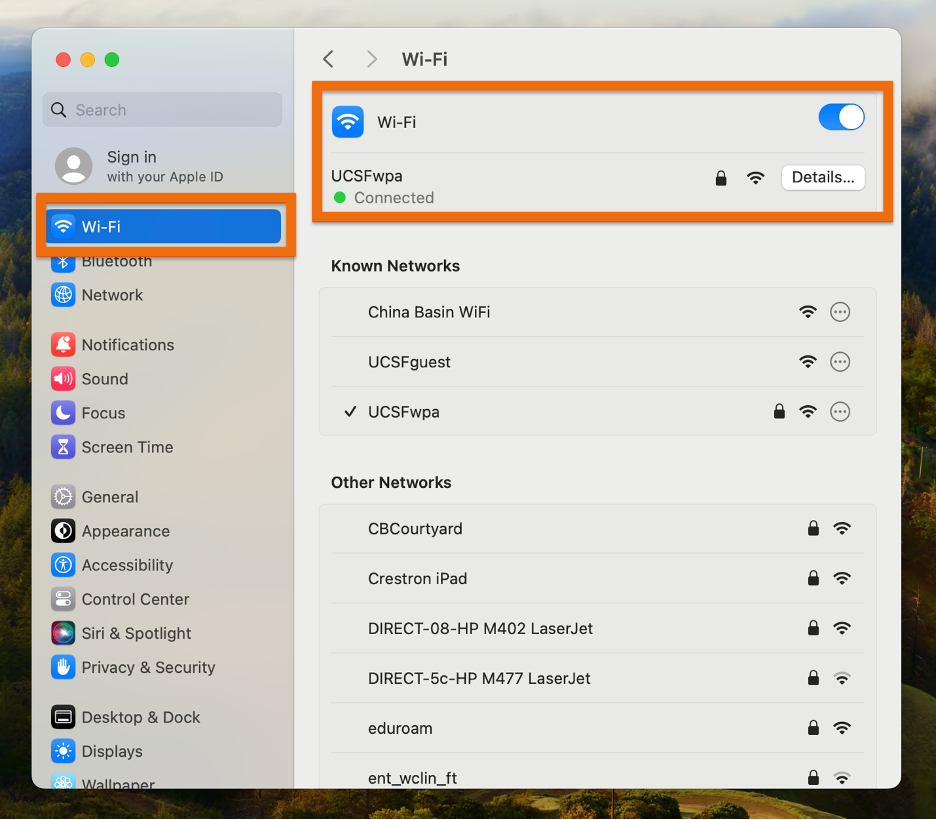Screen dimensions: 936x820
Task: Click lock icon for eduroam
Action: (813, 727)
